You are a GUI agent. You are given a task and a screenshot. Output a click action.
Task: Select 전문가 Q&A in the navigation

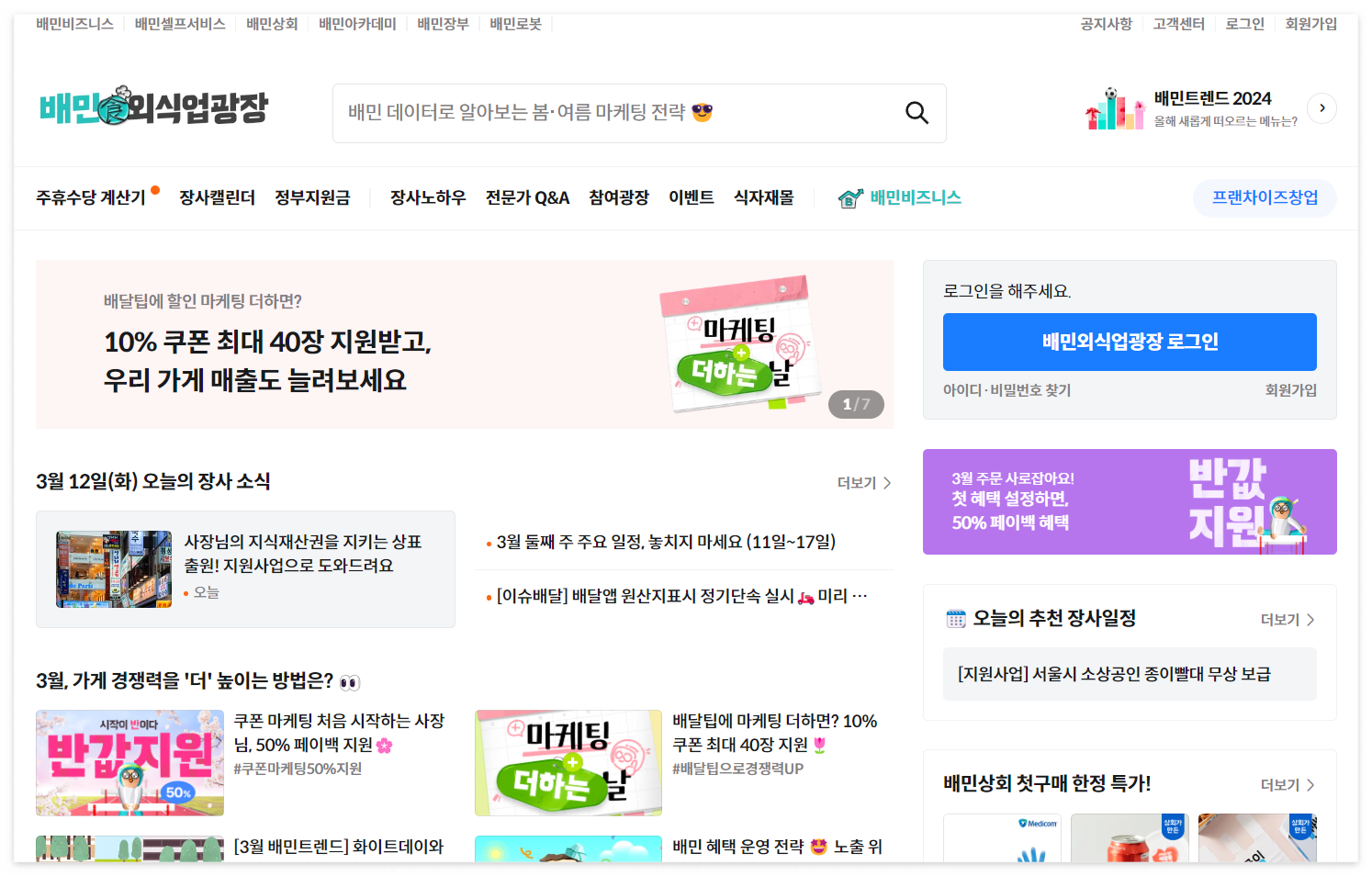527,197
